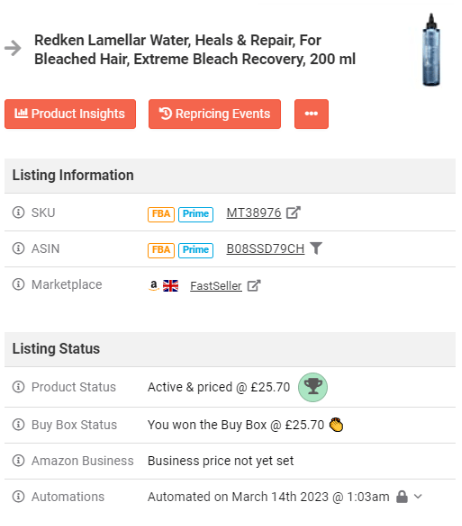Open the three-dots more options menu
462x526 pixels.
[x=311, y=114]
